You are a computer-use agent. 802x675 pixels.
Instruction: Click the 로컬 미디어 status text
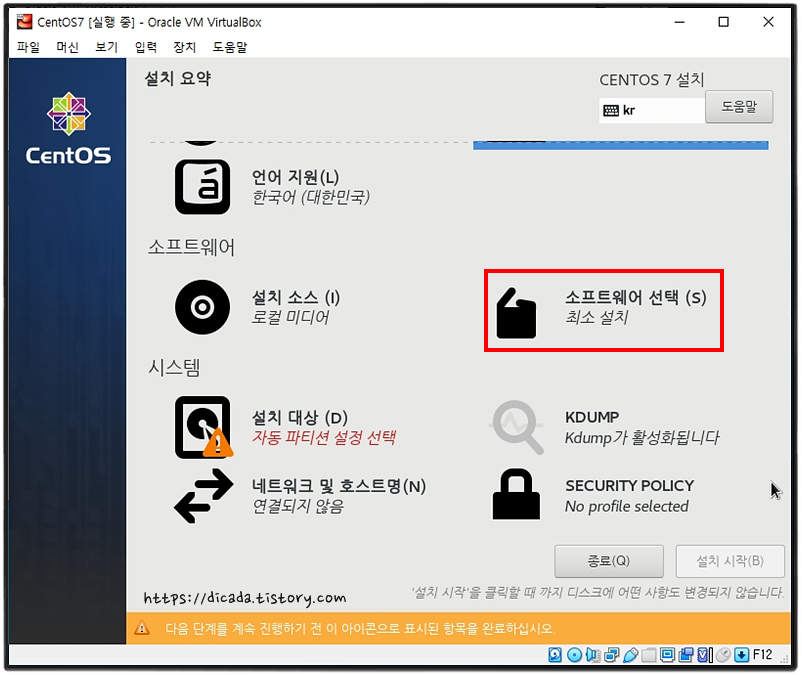pyautogui.click(x=291, y=318)
